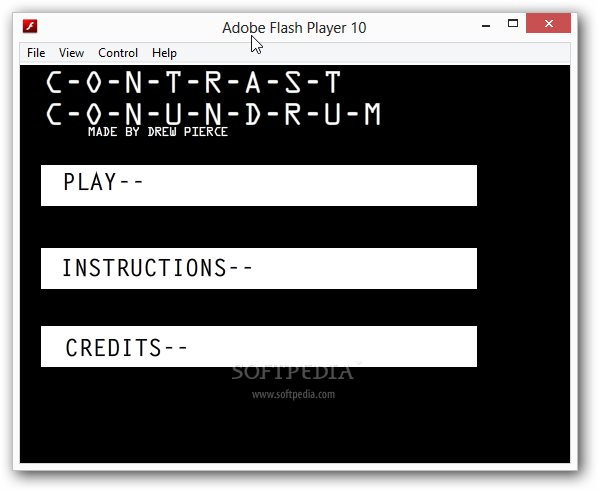
Task: Open the Help menu
Action: 164,53
